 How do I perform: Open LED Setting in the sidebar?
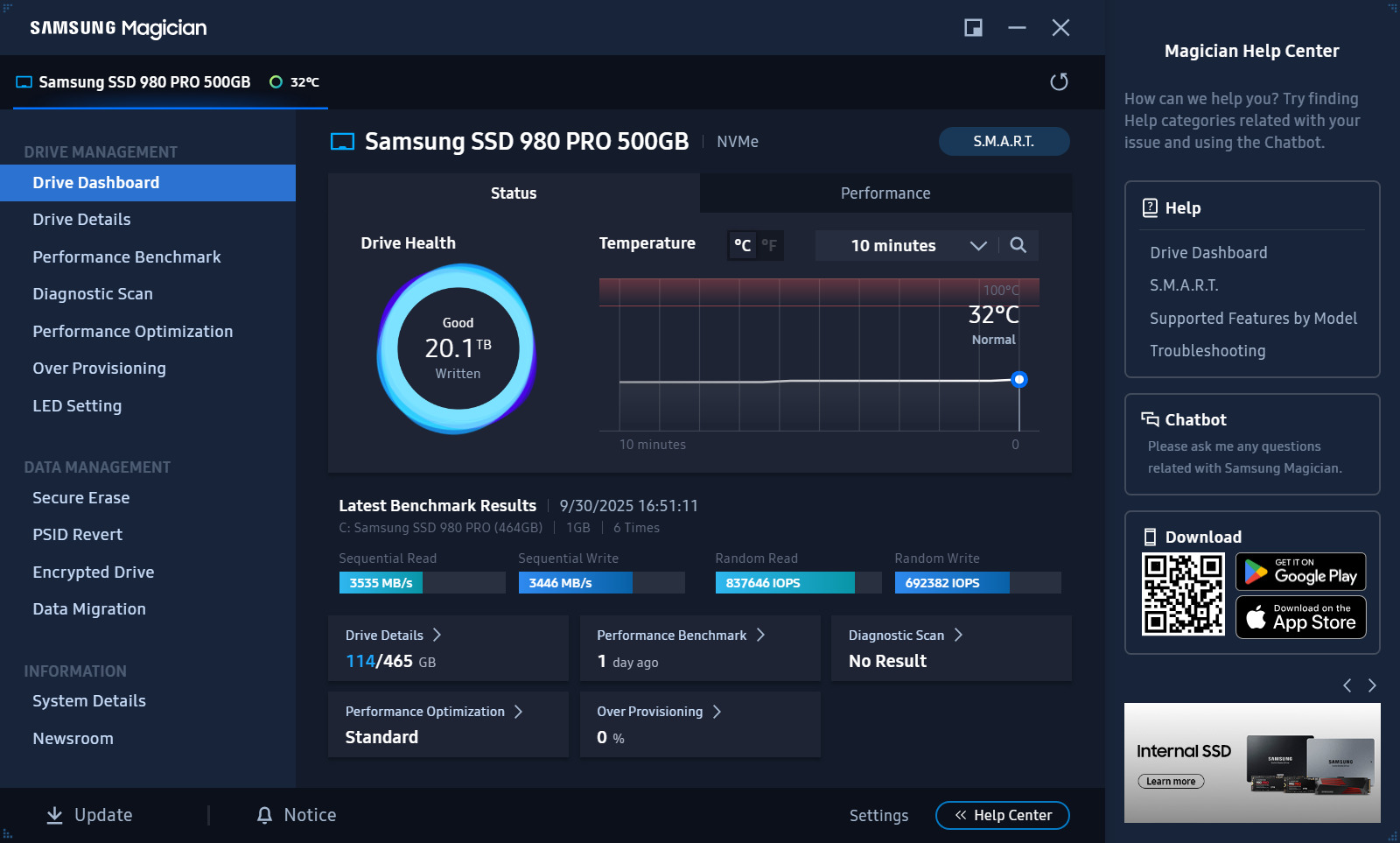tap(148, 406)
